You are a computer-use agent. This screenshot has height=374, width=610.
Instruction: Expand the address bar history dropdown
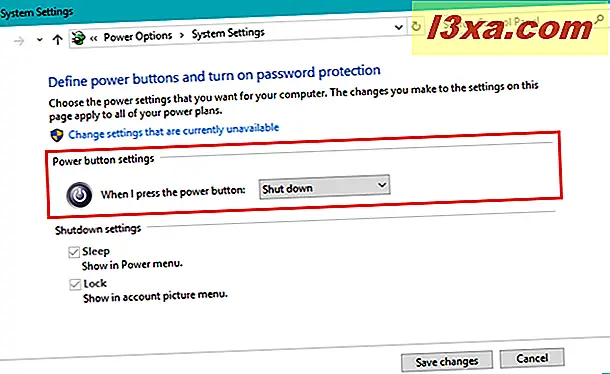pos(398,27)
